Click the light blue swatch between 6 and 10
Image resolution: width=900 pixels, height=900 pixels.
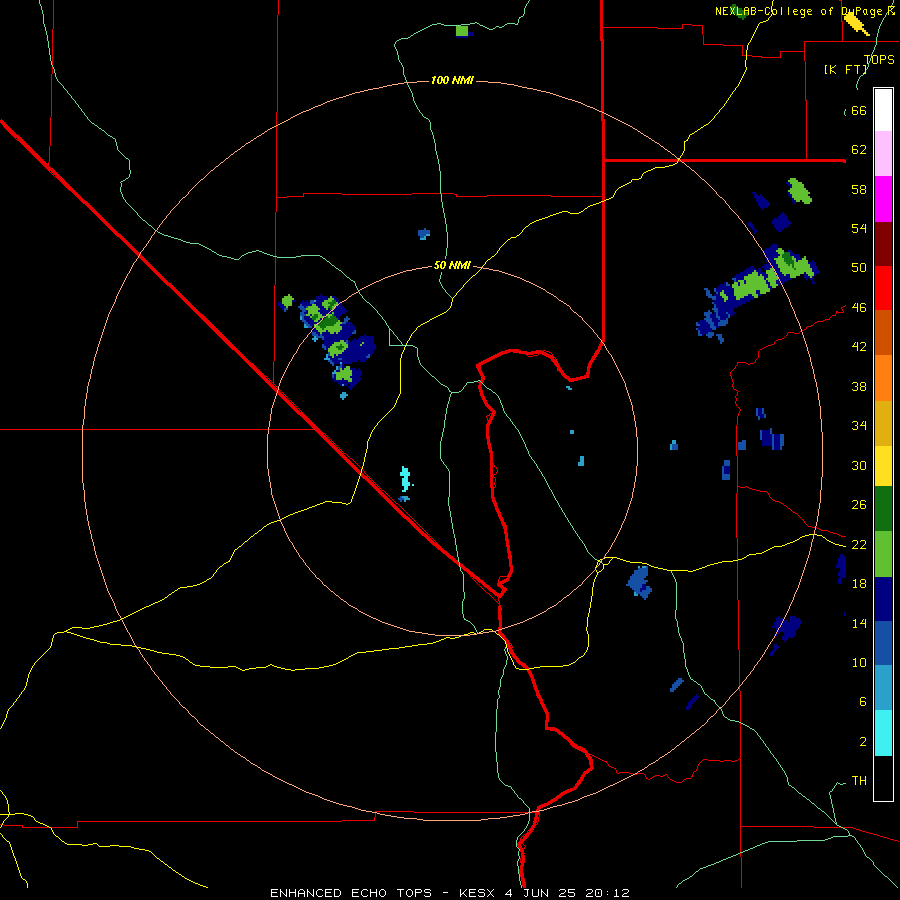[x=883, y=688]
